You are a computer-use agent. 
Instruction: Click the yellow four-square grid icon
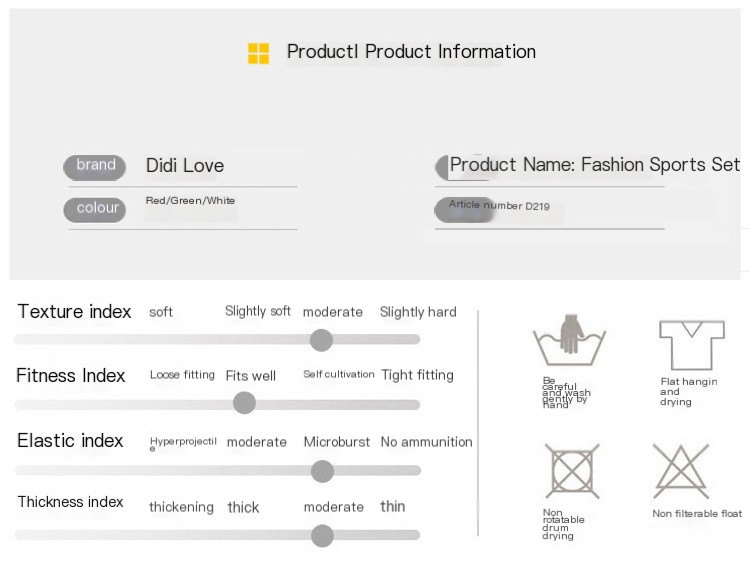pos(258,53)
